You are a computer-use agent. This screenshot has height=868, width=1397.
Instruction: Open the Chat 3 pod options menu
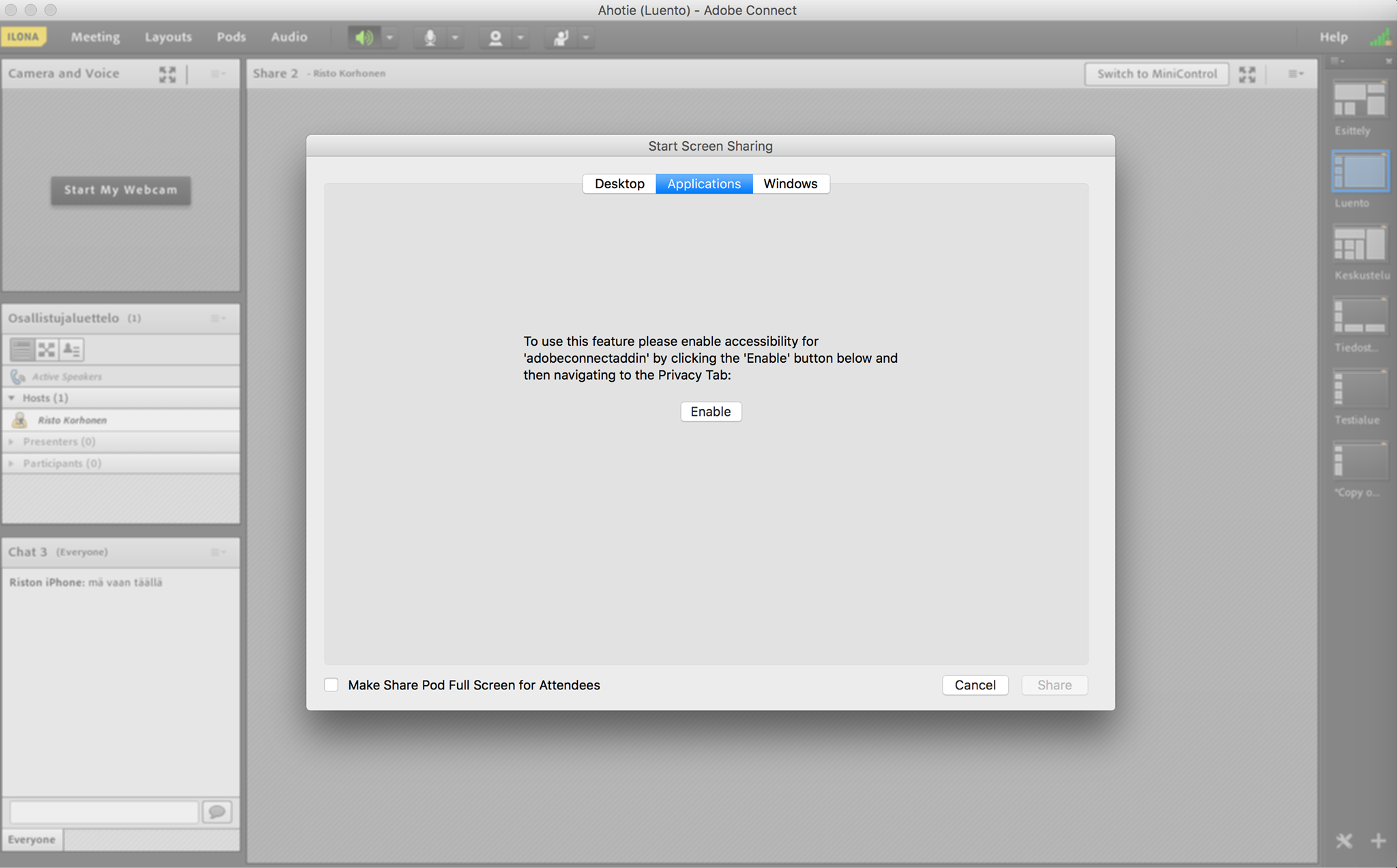[218, 552]
